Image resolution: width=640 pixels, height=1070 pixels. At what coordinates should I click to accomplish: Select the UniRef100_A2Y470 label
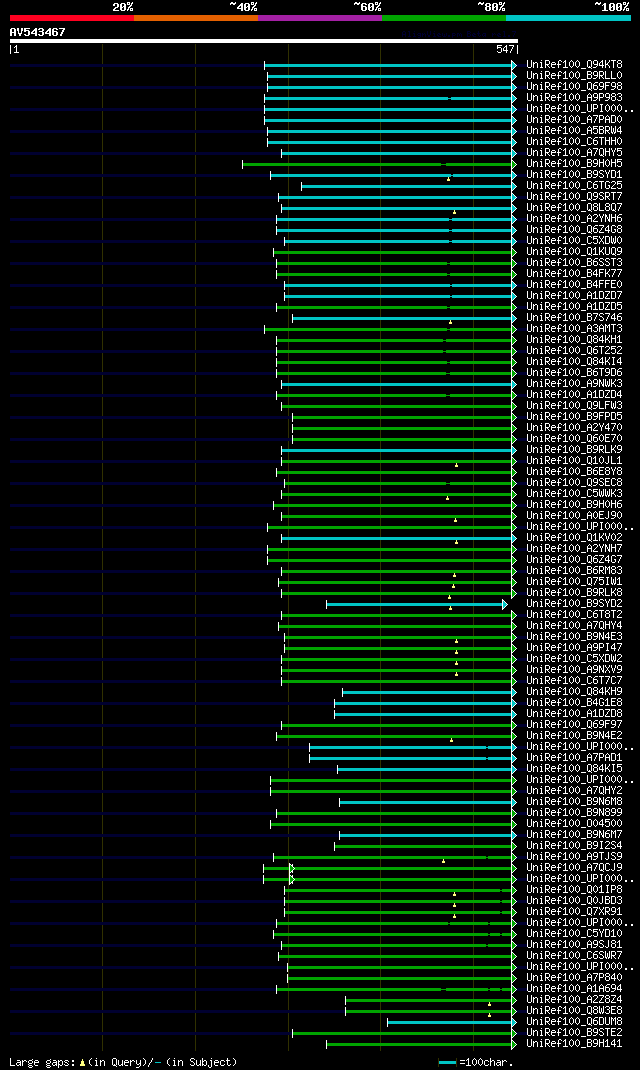tap(574, 428)
